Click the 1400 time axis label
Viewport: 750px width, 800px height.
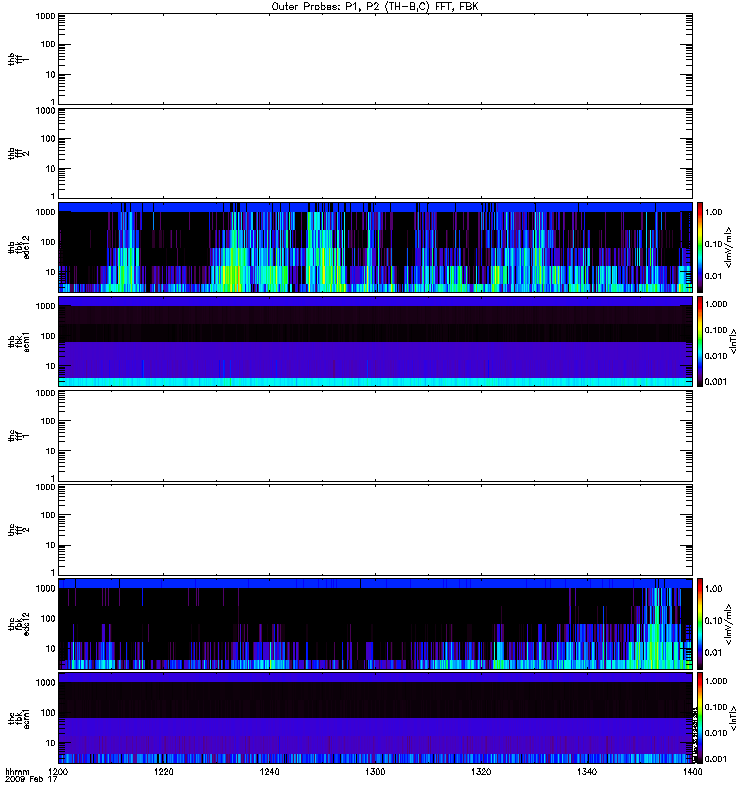(692, 772)
